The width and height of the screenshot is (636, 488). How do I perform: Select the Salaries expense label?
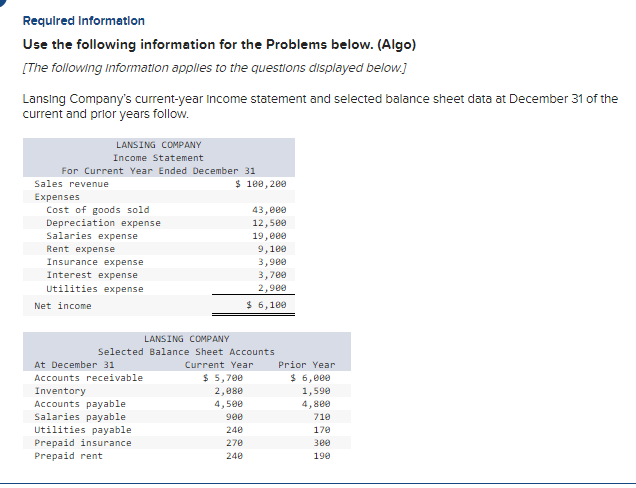92,236
